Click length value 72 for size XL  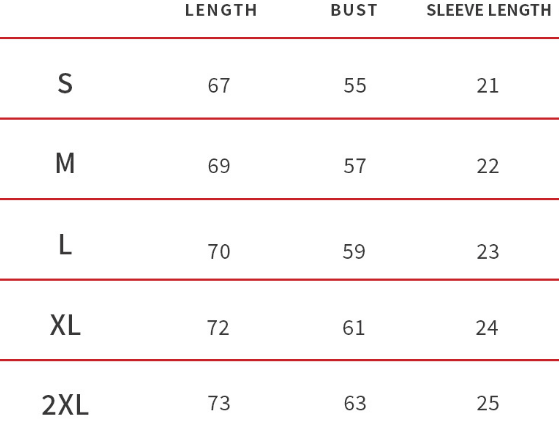pos(218,328)
